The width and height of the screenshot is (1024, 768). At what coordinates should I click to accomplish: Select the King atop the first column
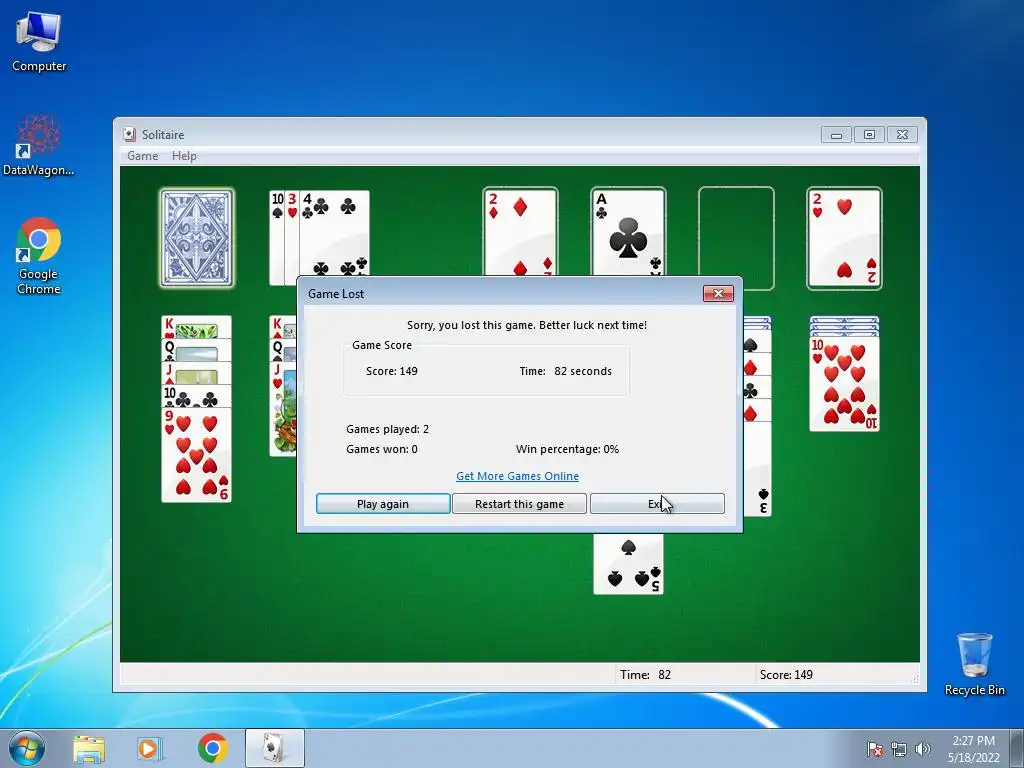(x=196, y=327)
